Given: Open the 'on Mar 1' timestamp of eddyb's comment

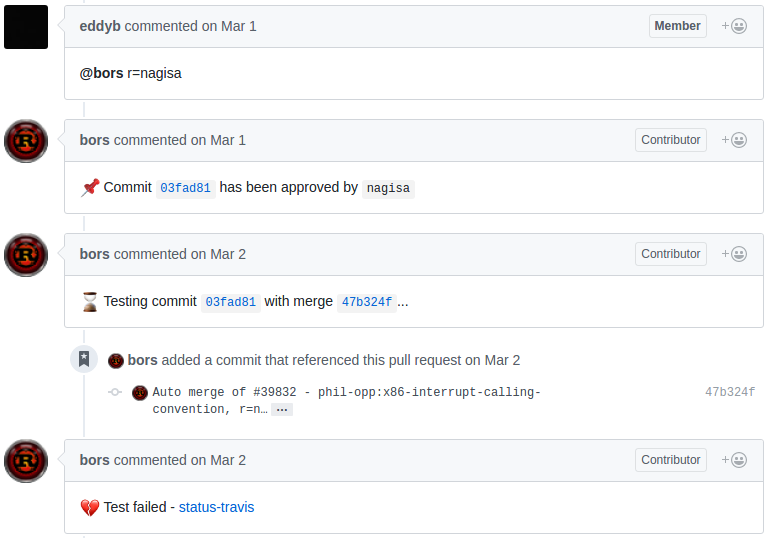Looking at the screenshot, I should coord(229,26).
